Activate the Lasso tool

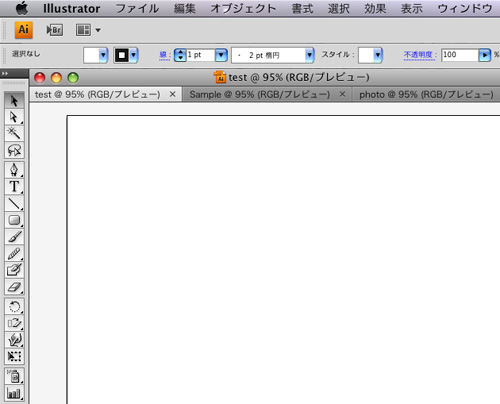pyautogui.click(x=14, y=150)
